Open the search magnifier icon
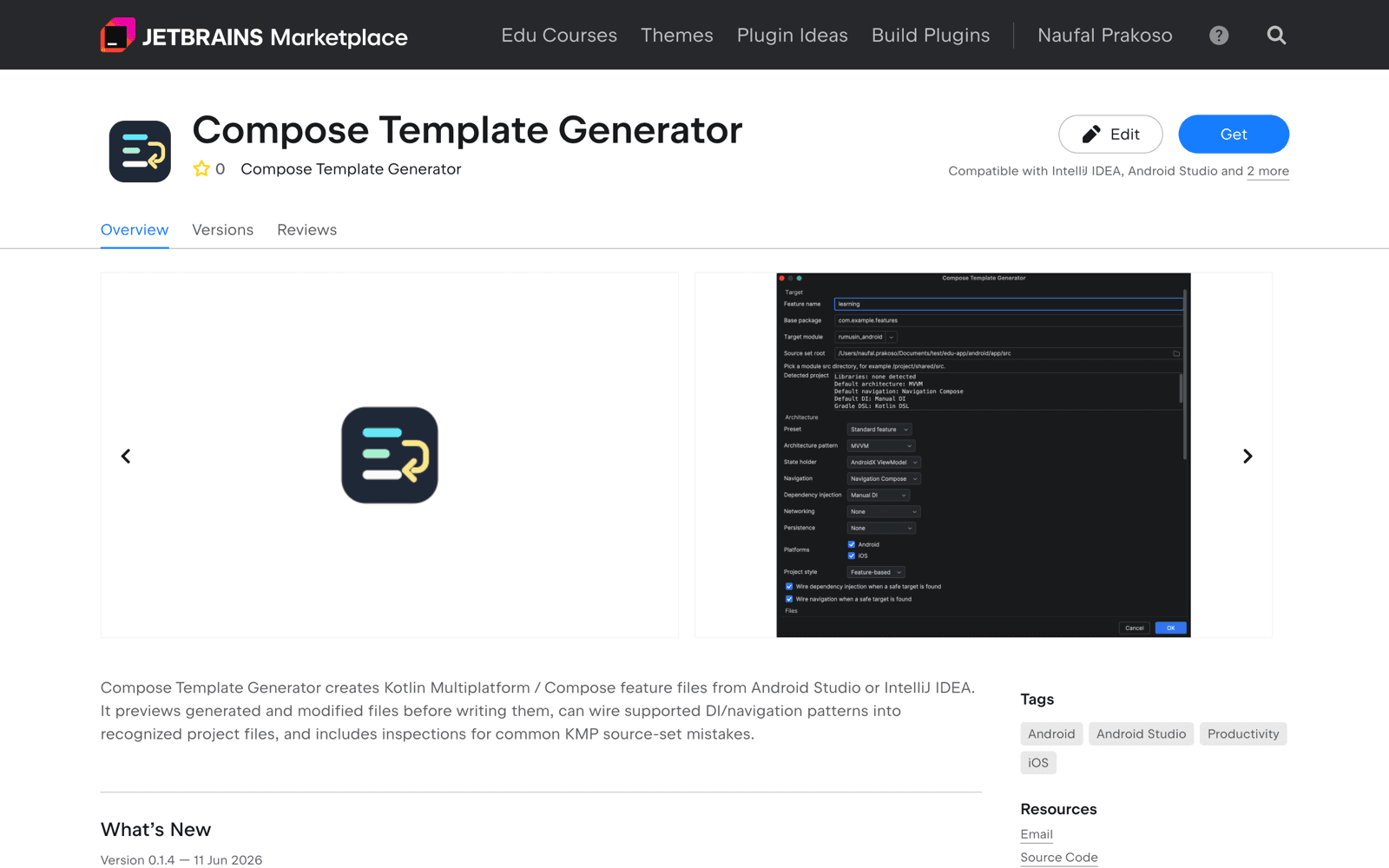Screen dimensions: 1389x868 pyautogui.click(x=1276, y=36)
